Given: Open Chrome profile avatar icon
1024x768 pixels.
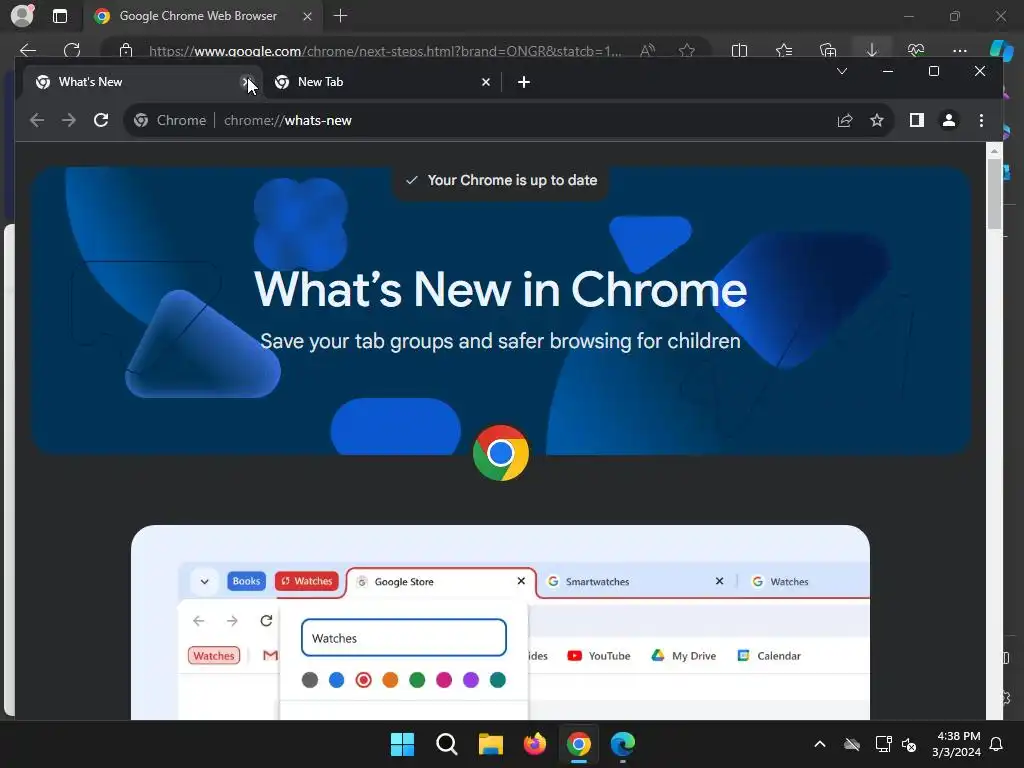Looking at the screenshot, I should [948, 120].
